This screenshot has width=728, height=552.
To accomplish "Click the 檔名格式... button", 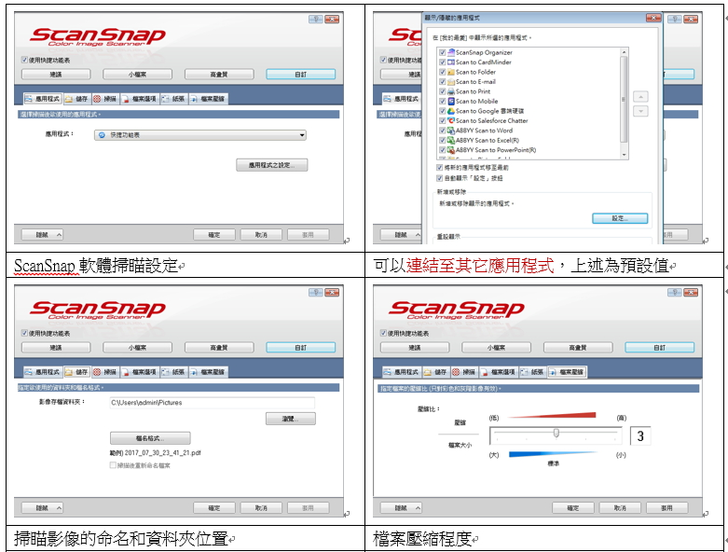I will pyautogui.click(x=150, y=438).
